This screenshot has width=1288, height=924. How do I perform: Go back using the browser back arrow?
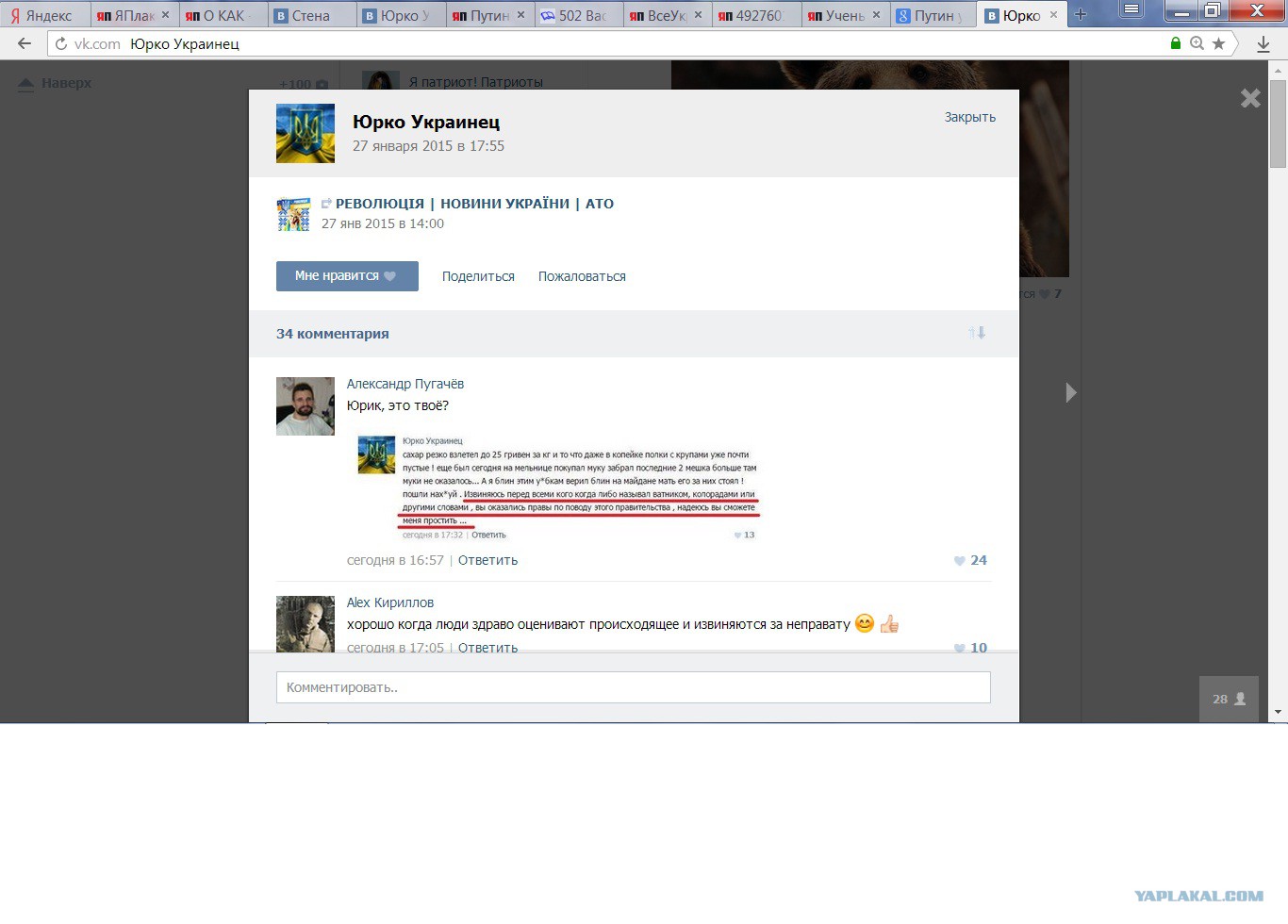pos(25,43)
